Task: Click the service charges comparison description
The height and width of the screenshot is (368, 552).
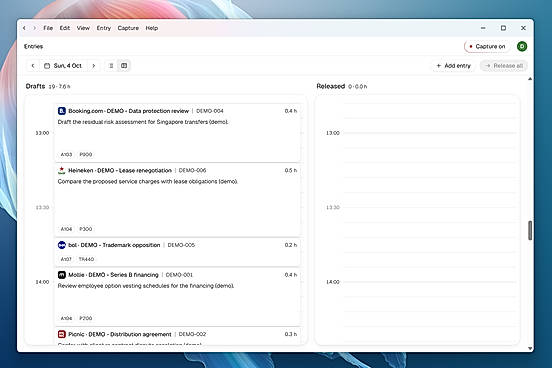Action: [x=148, y=182]
